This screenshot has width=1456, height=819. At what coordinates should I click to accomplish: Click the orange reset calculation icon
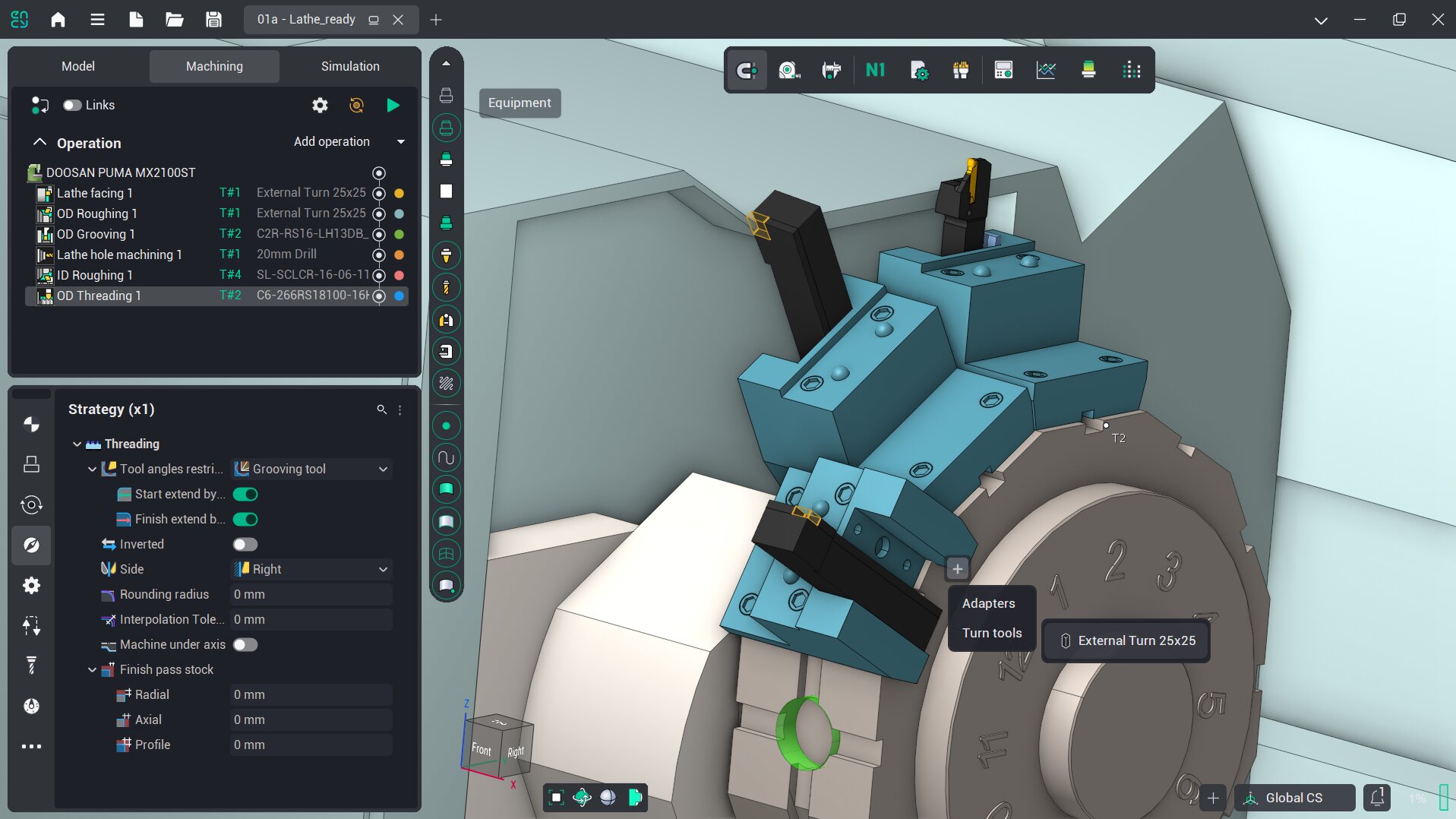coord(356,105)
